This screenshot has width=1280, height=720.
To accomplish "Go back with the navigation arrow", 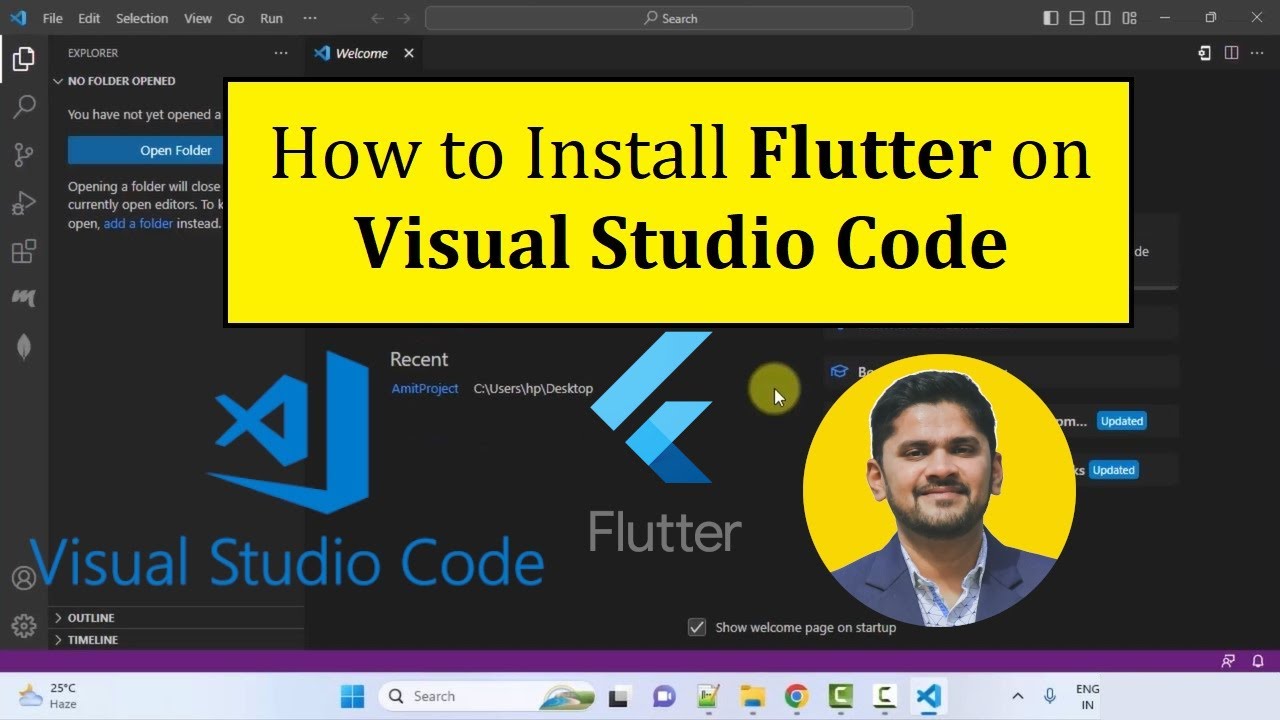I will [377, 18].
